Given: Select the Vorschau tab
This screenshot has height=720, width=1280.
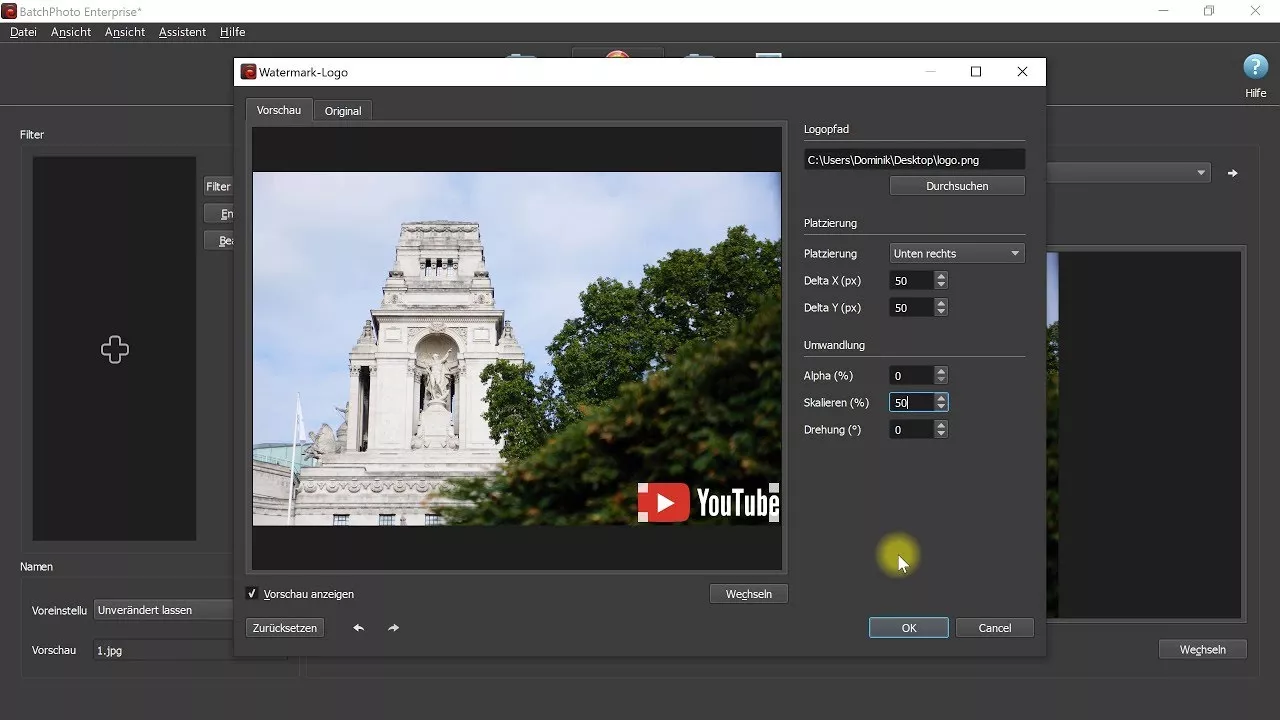Looking at the screenshot, I should click(x=278, y=110).
